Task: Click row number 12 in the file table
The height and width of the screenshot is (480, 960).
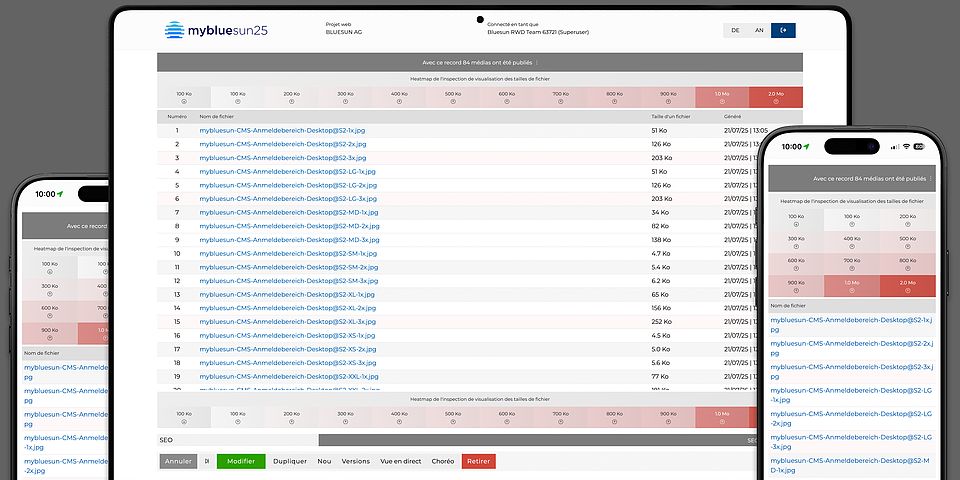Action: click(177, 280)
